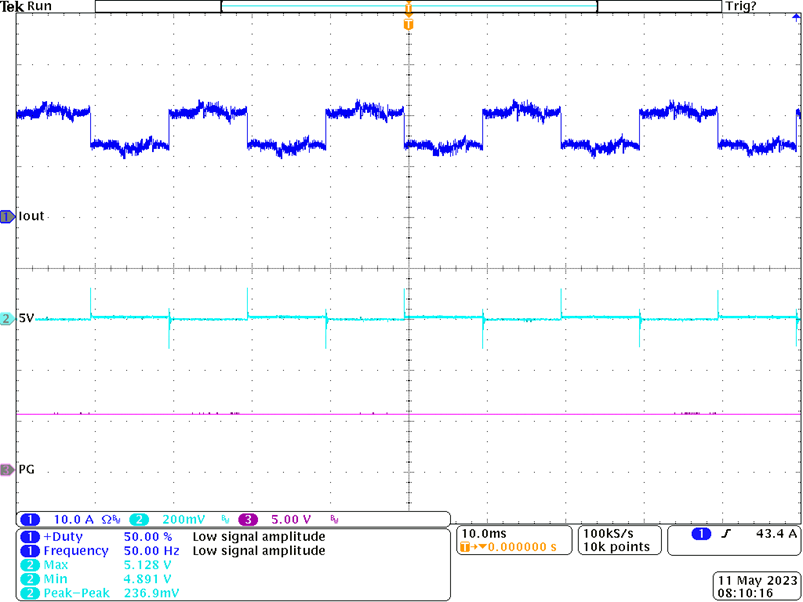The width and height of the screenshot is (803, 602).
Task: Click the record view bar at top
Action: 408,7
